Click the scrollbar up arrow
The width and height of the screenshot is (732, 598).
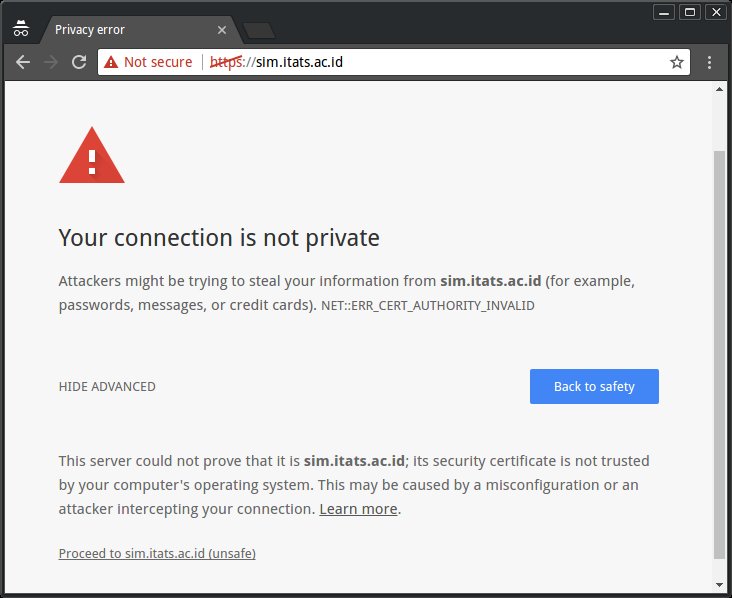[719, 89]
